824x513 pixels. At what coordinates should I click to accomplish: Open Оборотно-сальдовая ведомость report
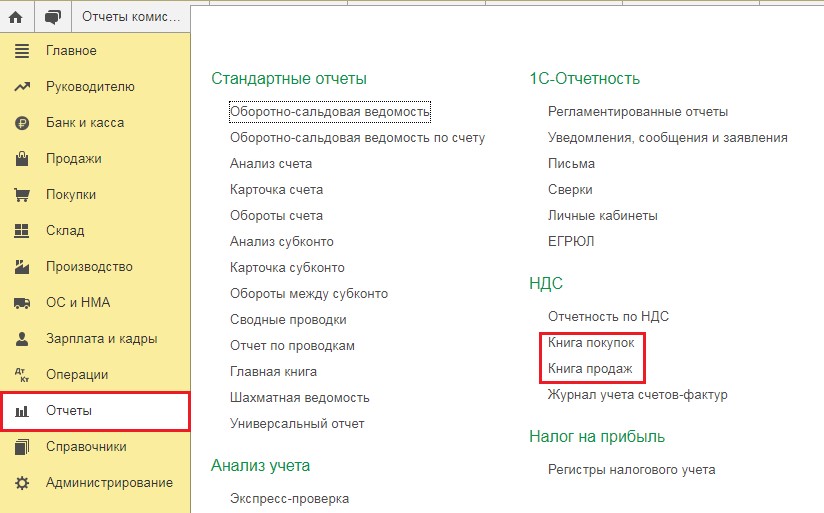point(330,112)
